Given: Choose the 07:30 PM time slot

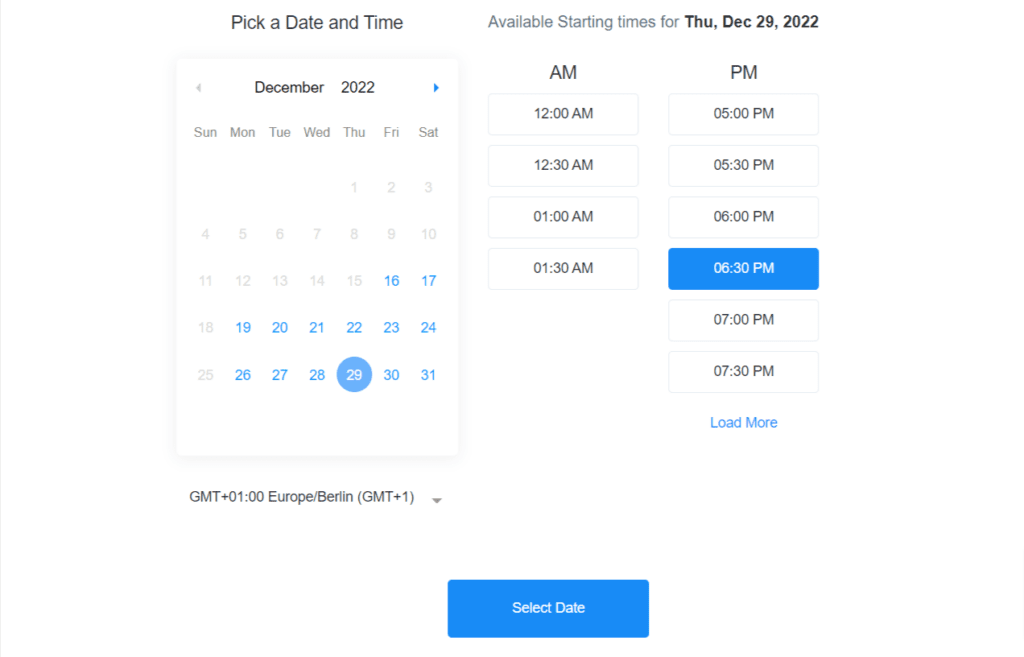Looking at the screenshot, I should [743, 372].
